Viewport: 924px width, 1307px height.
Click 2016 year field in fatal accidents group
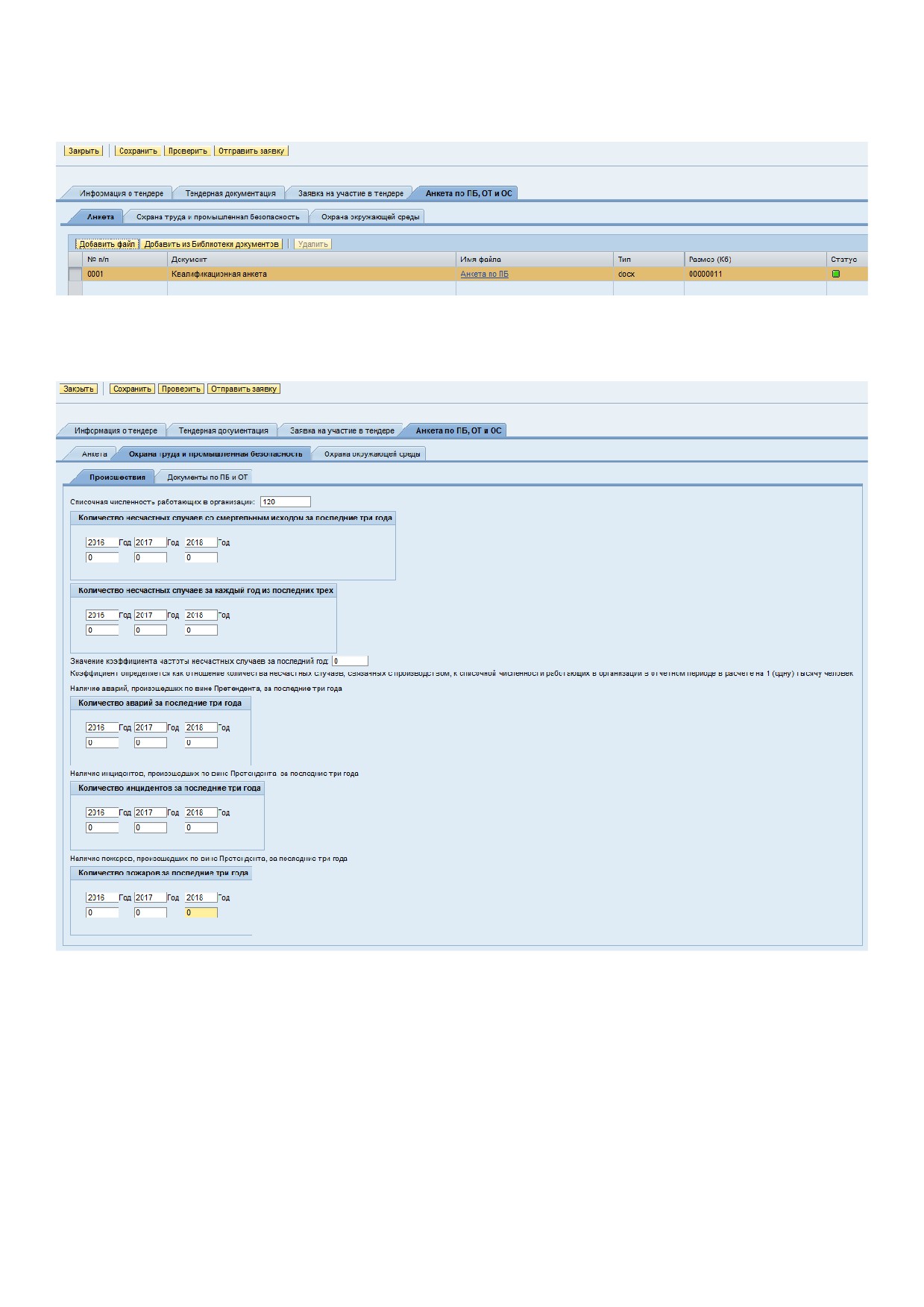[102, 542]
